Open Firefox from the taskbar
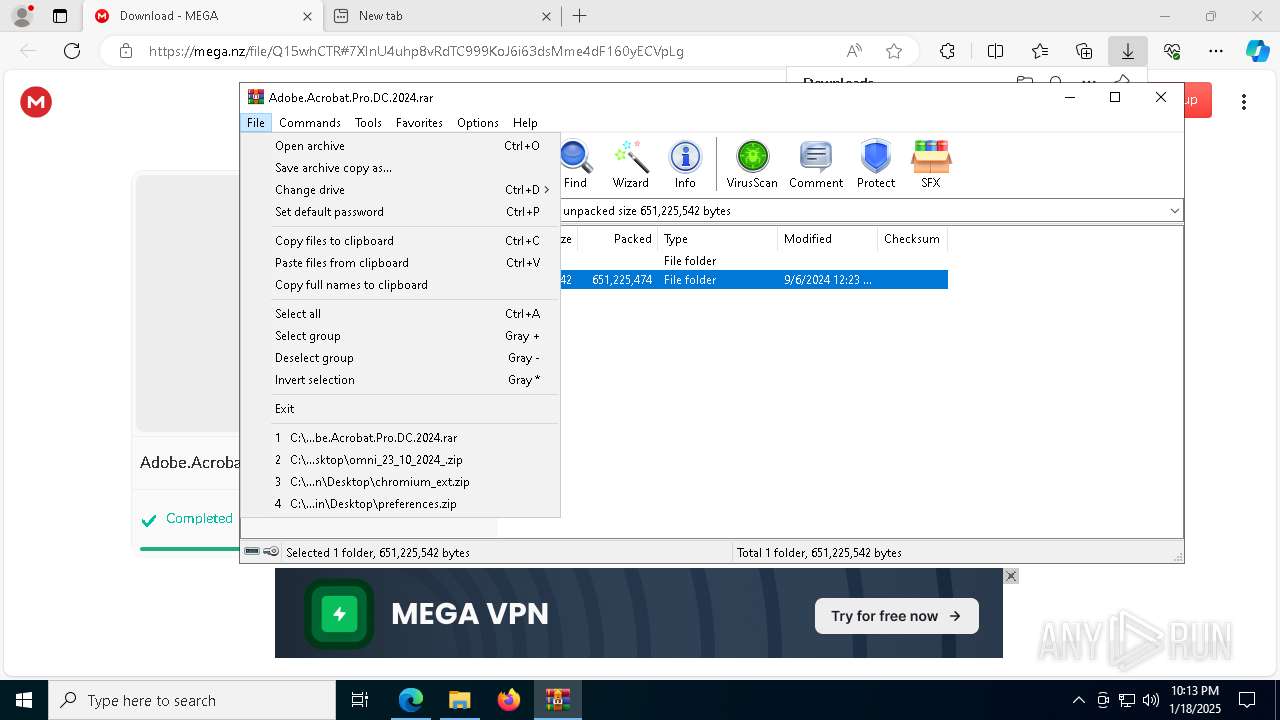Image resolution: width=1280 pixels, height=720 pixels. coord(509,700)
